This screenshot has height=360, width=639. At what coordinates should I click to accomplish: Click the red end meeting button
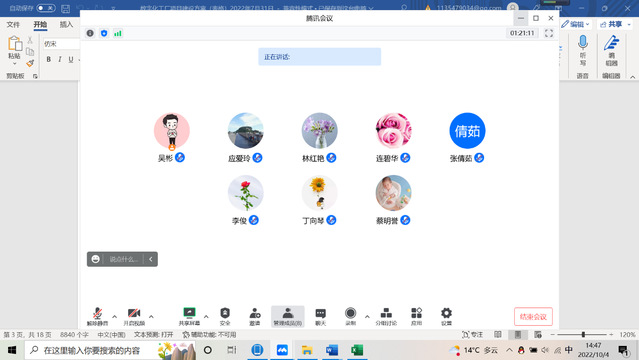coord(533,316)
